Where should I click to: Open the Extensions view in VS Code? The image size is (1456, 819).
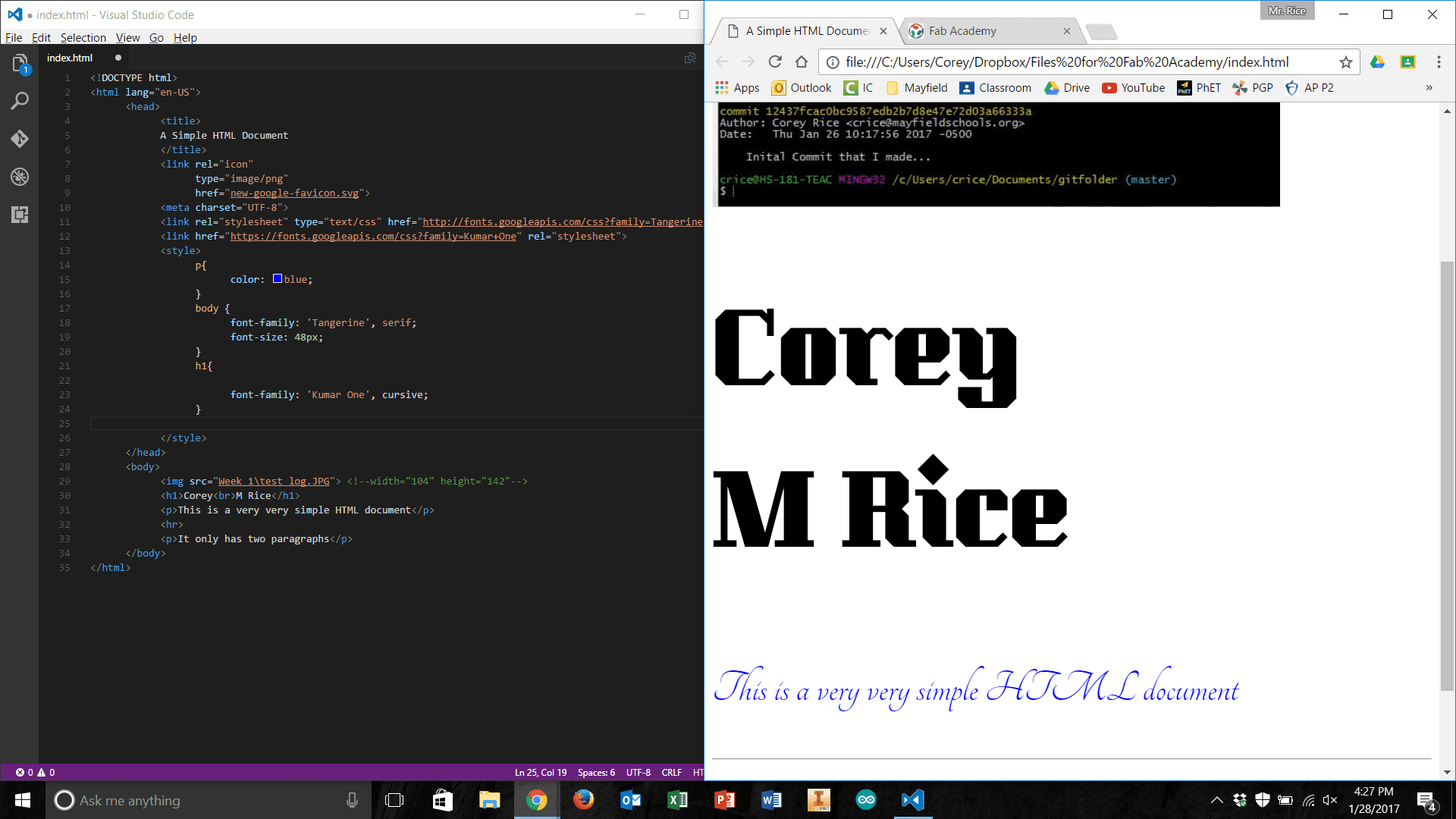[20, 215]
